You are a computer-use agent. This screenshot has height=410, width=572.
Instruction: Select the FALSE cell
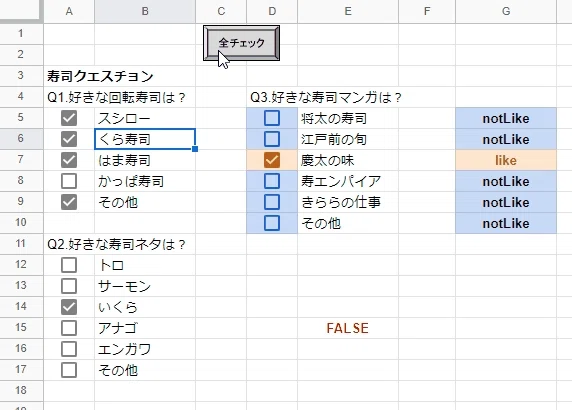pos(348,328)
